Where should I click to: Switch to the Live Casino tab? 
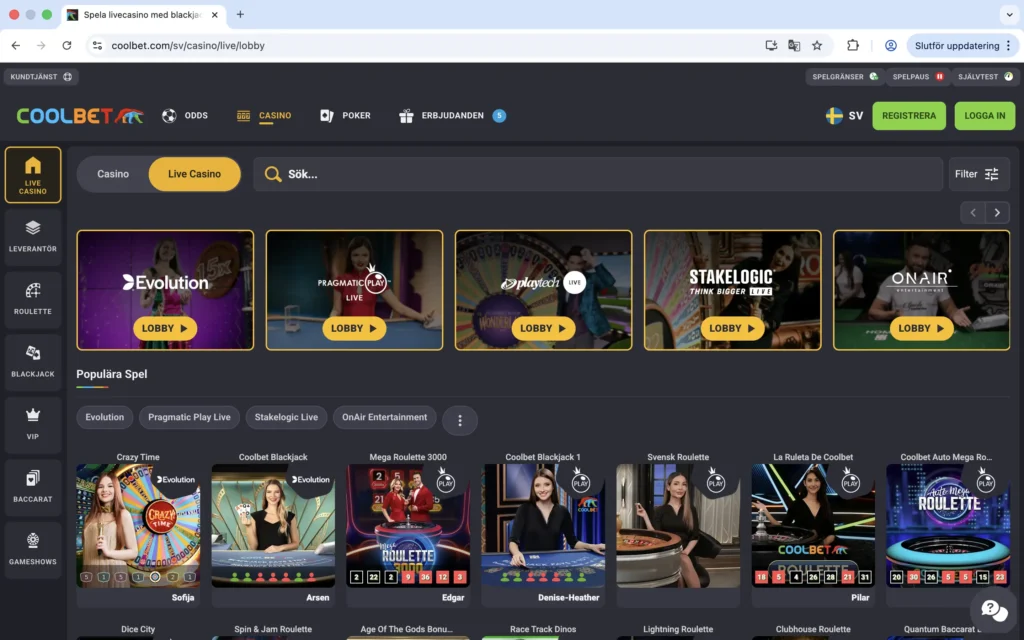click(x=194, y=174)
